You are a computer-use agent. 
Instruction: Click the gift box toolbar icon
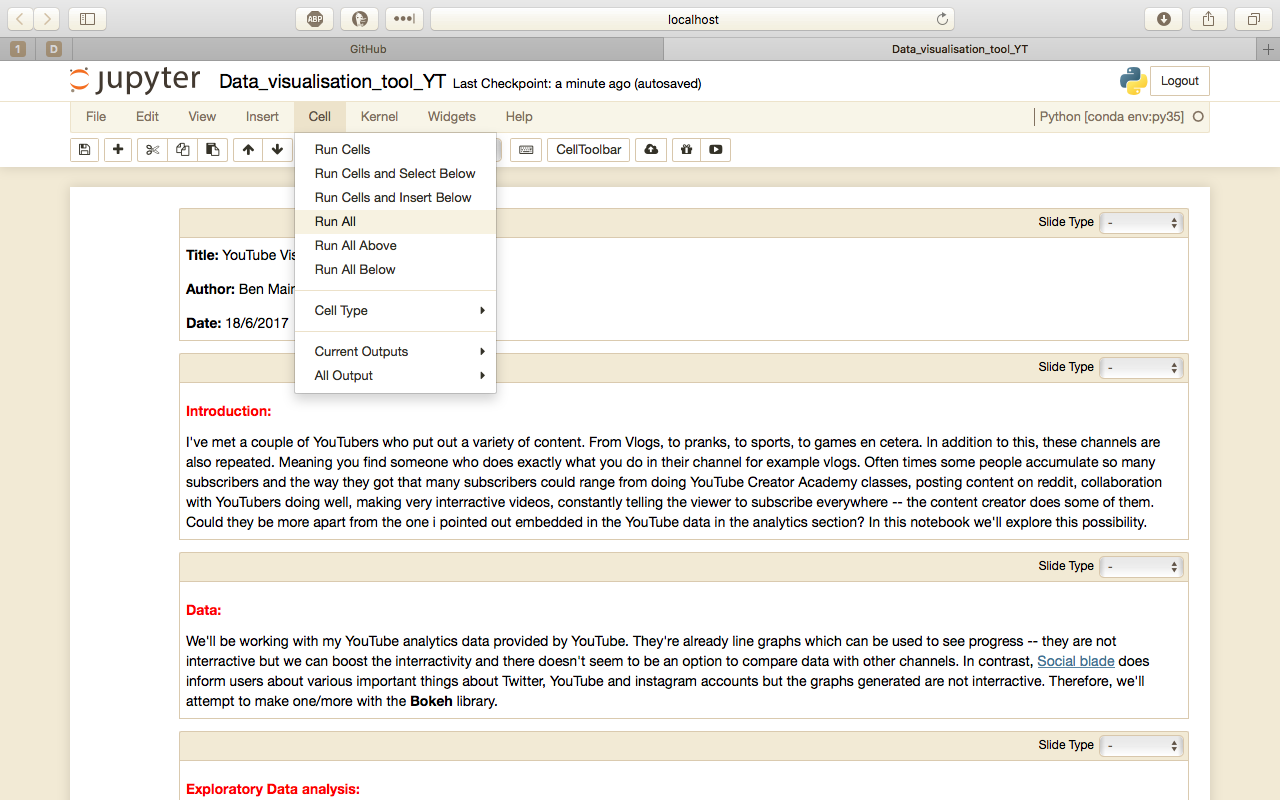[x=686, y=150]
